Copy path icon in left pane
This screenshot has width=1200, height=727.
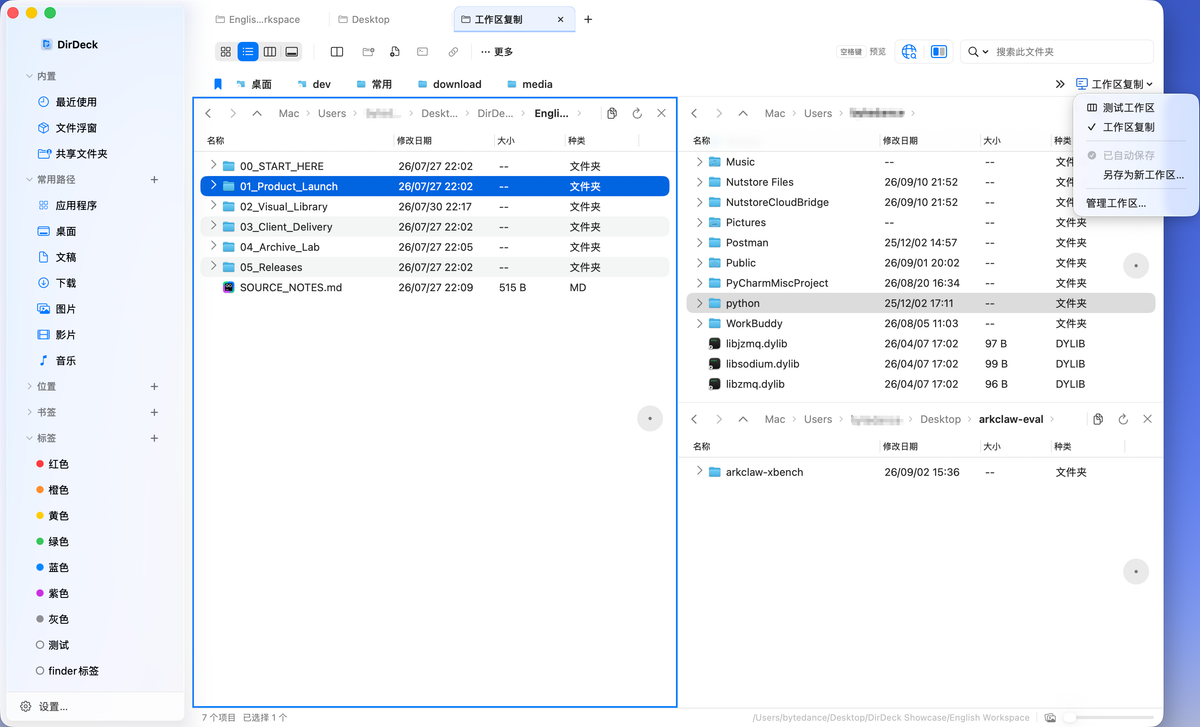coord(612,113)
